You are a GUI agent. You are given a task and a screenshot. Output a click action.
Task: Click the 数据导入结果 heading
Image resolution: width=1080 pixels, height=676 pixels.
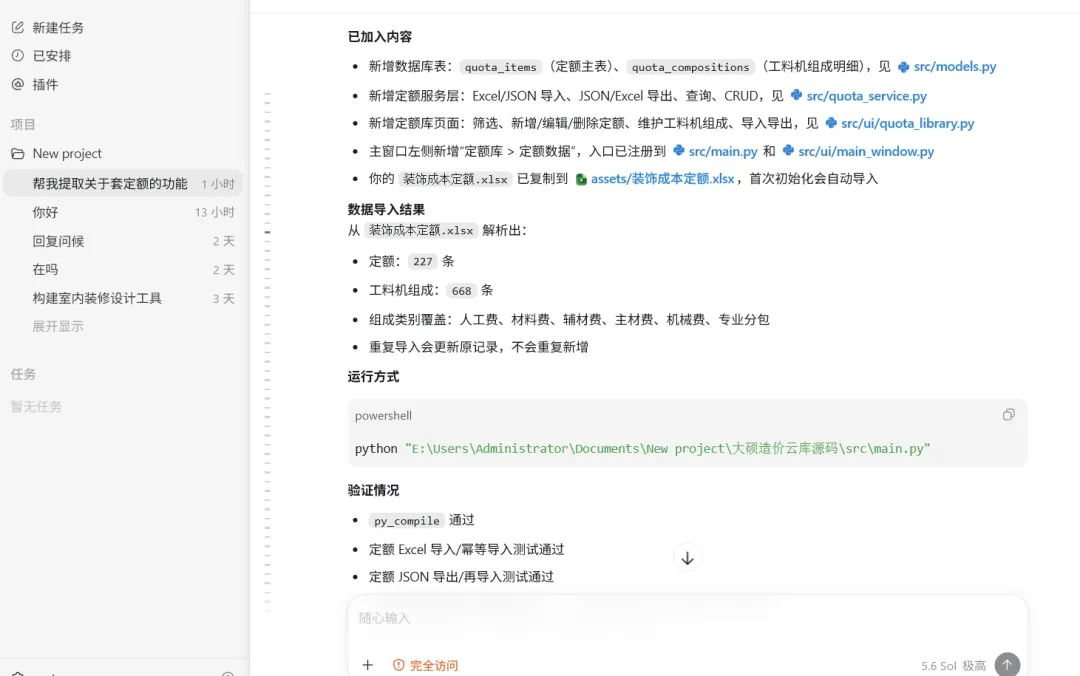coord(386,209)
